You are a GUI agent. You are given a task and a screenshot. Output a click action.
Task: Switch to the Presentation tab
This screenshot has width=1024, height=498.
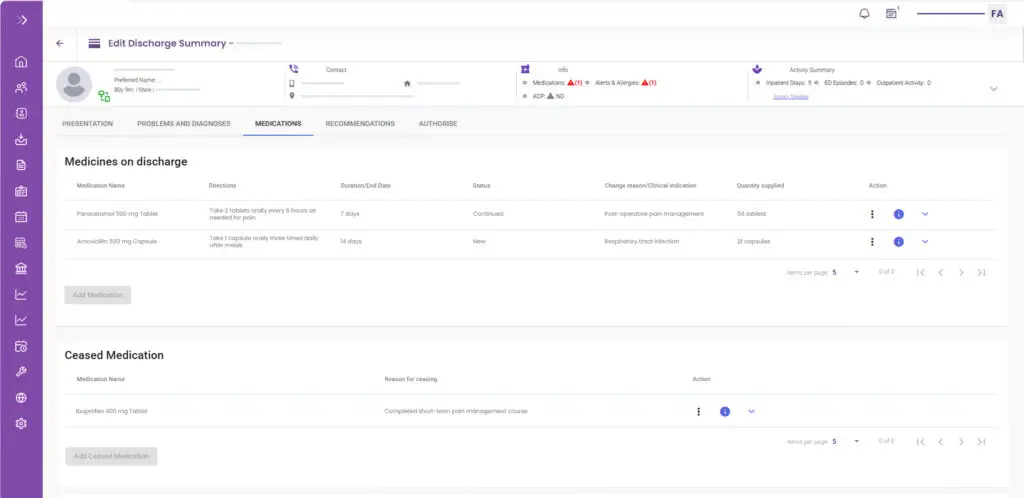click(x=88, y=123)
